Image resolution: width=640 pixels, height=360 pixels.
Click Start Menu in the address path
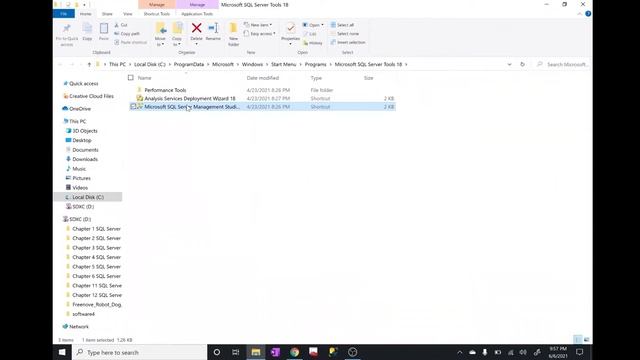pos(284,64)
